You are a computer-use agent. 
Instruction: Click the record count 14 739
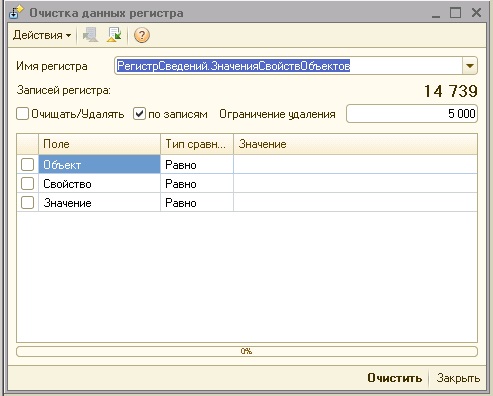click(x=451, y=91)
